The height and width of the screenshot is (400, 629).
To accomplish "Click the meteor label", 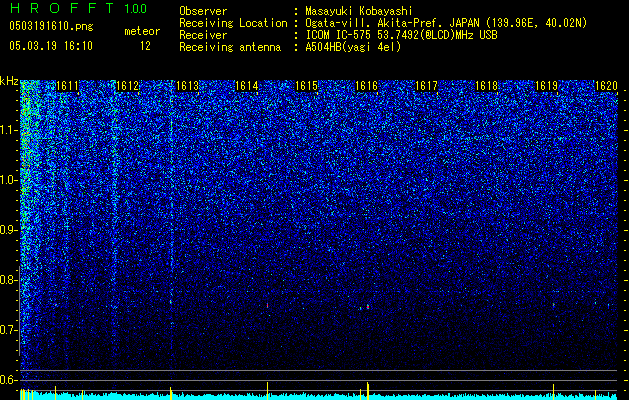I will [142, 31].
